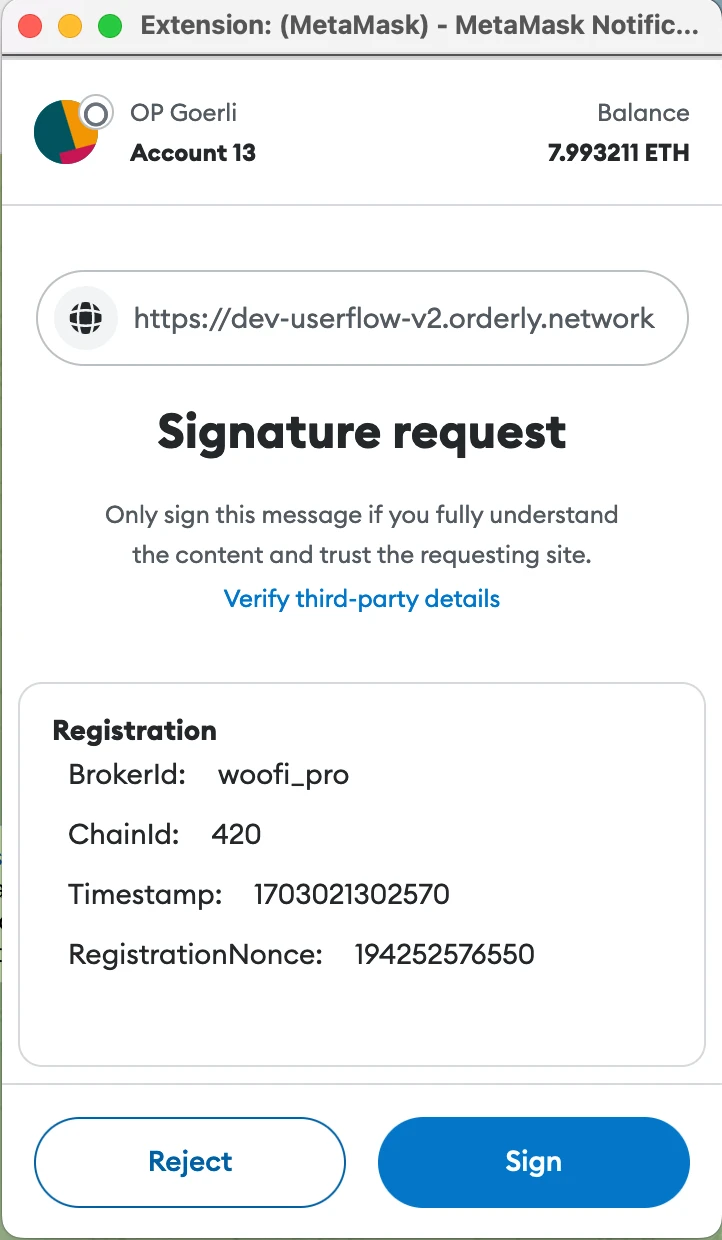
Task: Click the Registration message heading
Action: pyautogui.click(x=134, y=731)
